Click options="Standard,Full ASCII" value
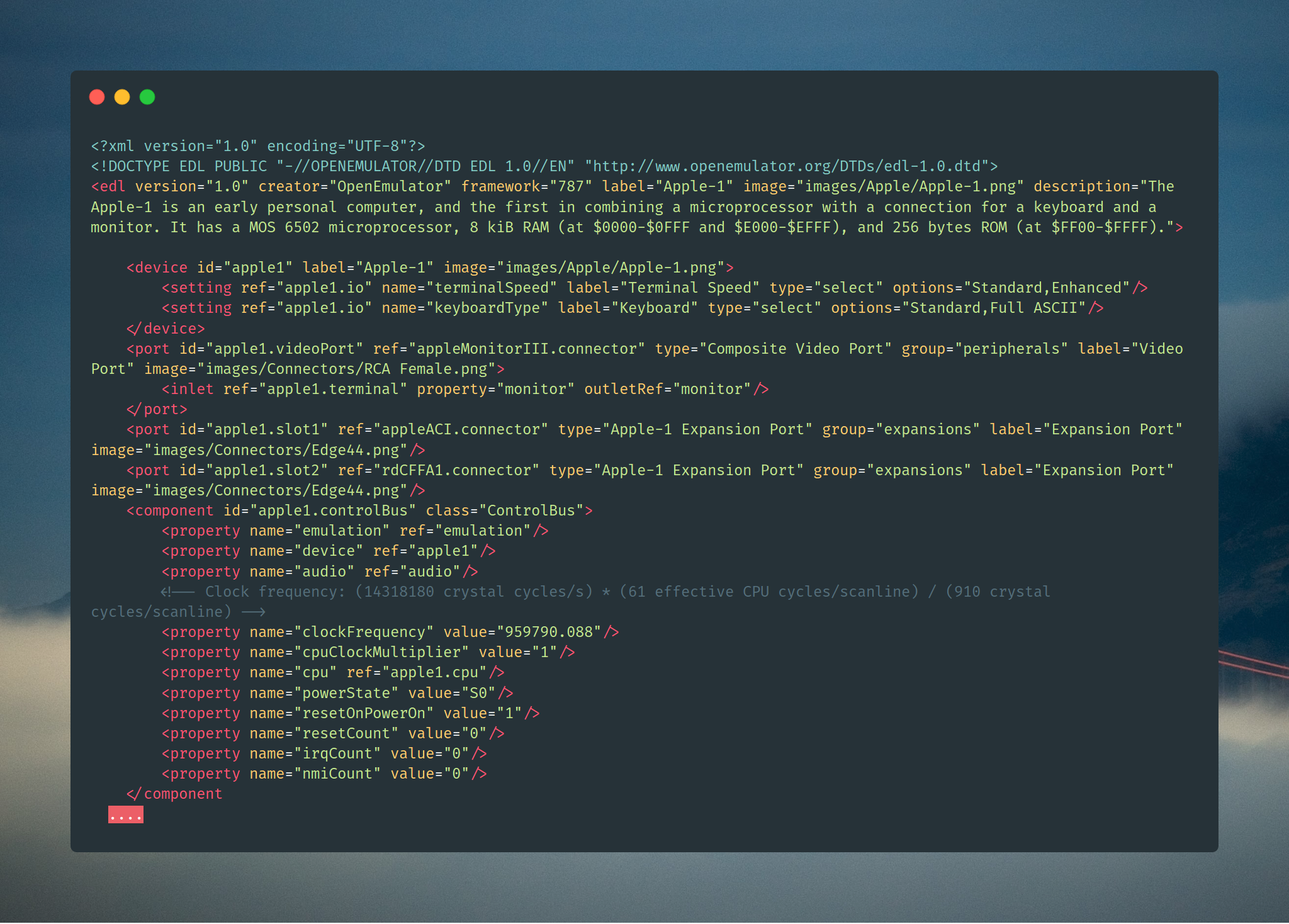The image size is (1289, 924). click(959, 308)
